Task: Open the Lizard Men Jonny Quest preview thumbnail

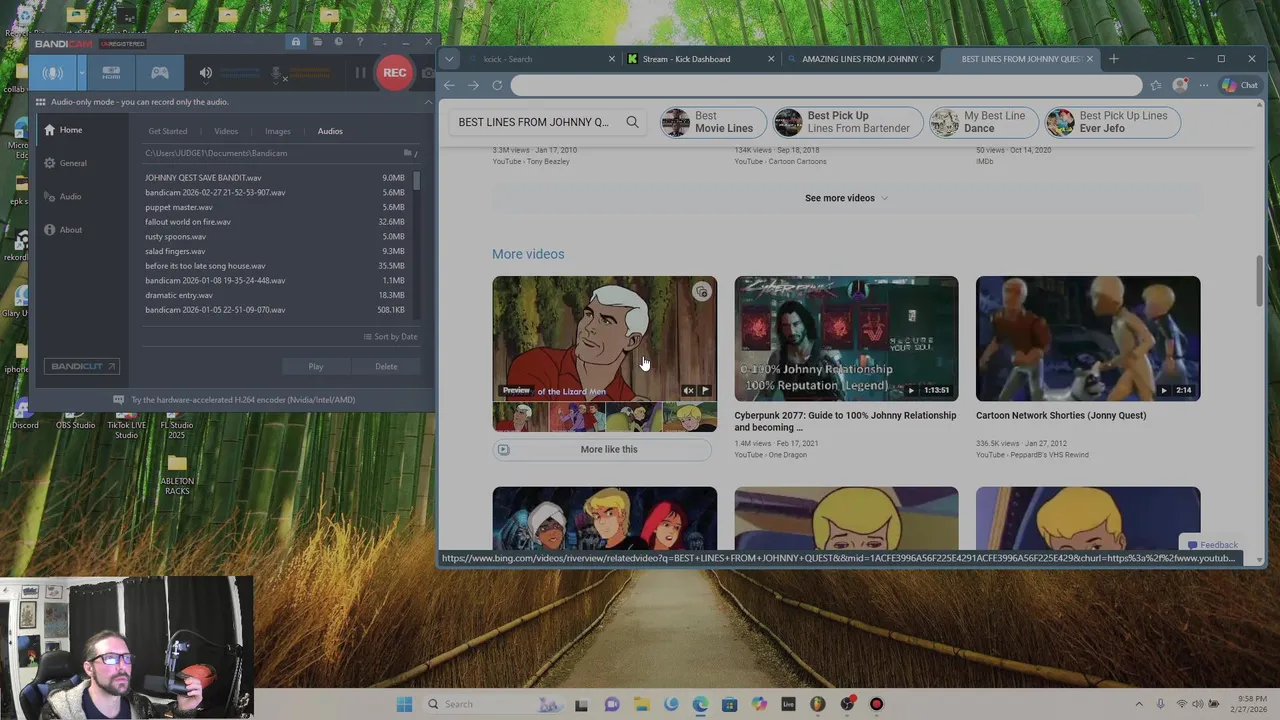Action: [x=604, y=338]
